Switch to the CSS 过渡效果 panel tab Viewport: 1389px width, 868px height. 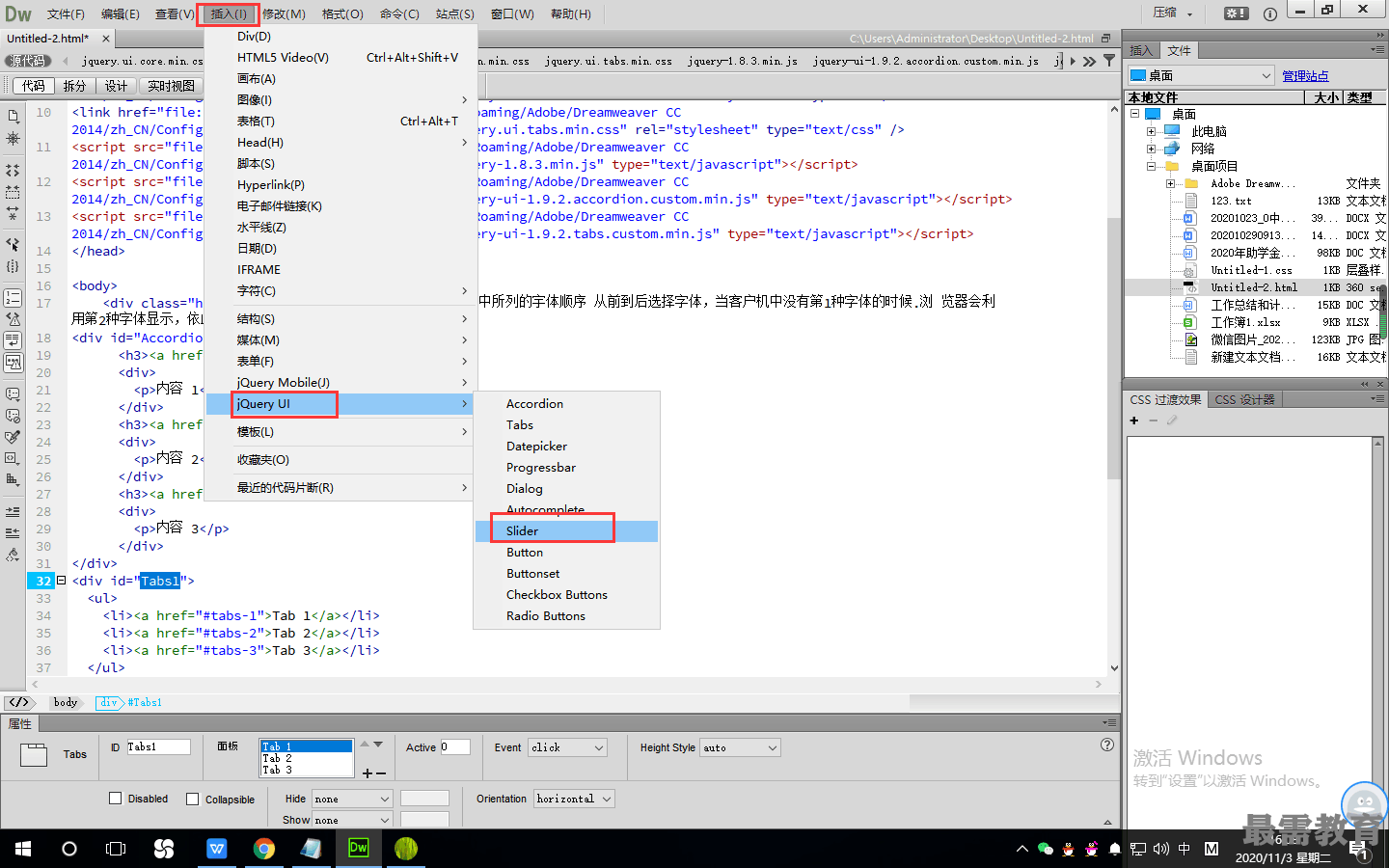click(x=1165, y=399)
